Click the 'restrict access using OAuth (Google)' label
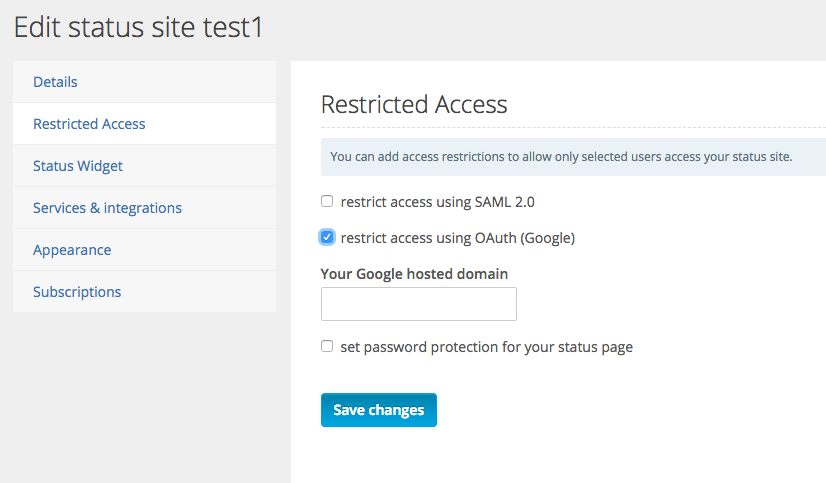The width and height of the screenshot is (826, 483). [x=458, y=238]
